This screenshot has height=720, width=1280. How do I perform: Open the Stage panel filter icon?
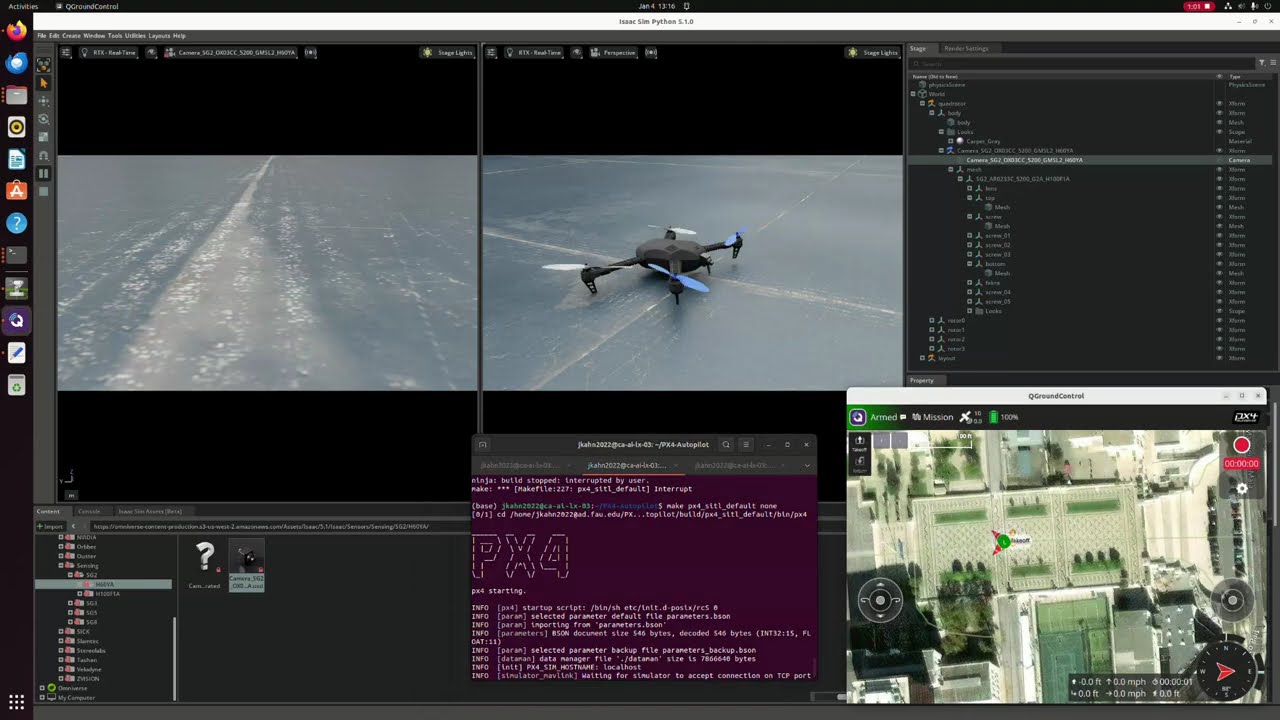[1262, 63]
